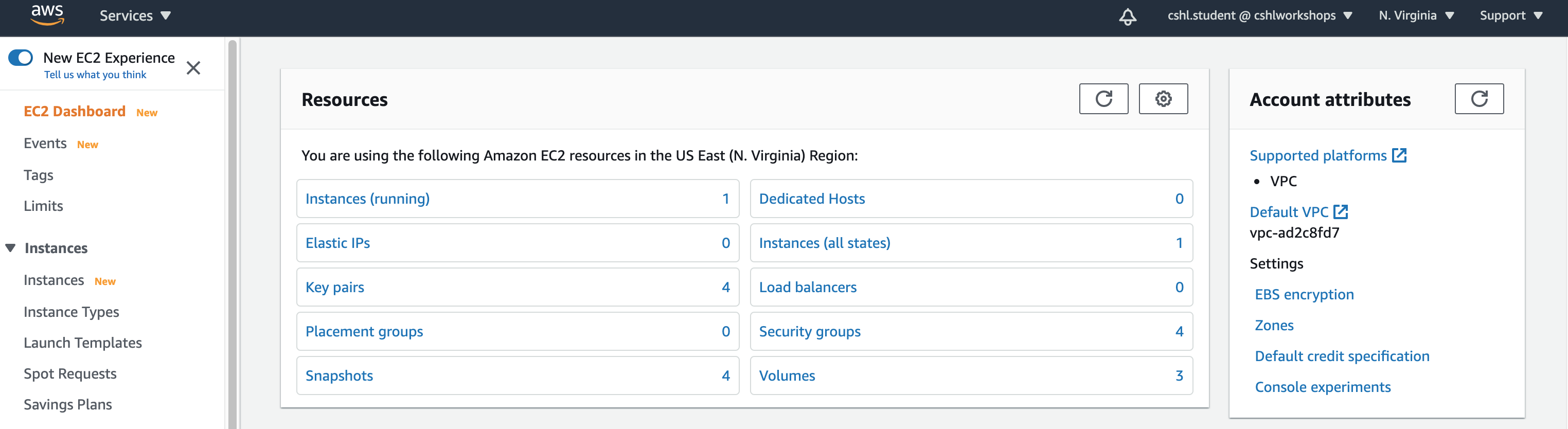This screenshot has height=429, width=1568.
Task: Open Zones settings link
Action: point(1274,326)
